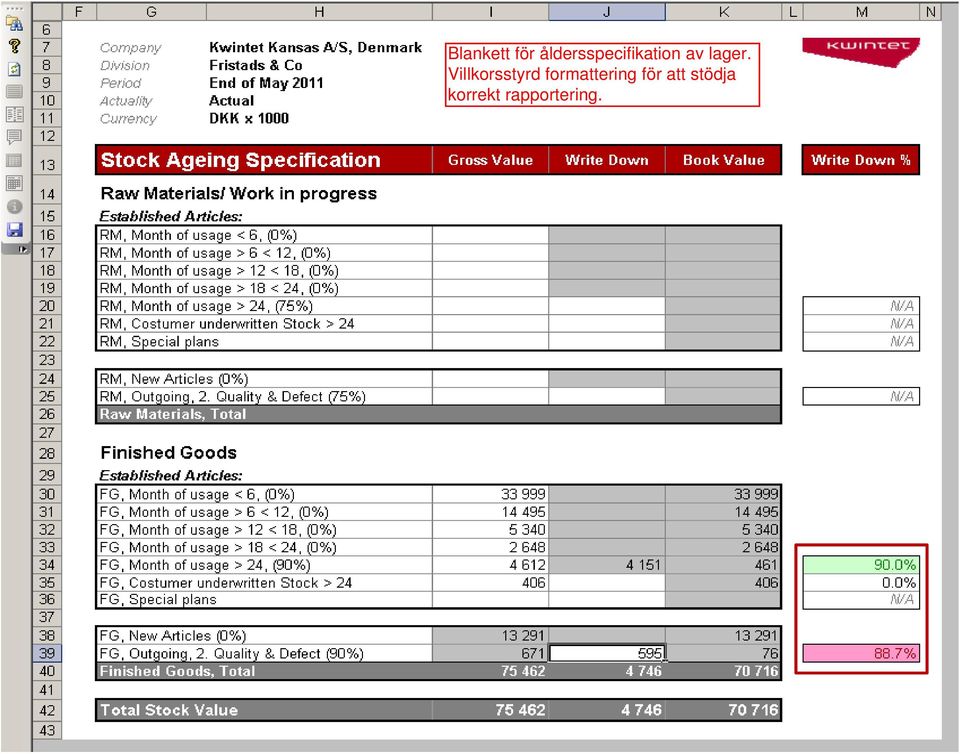The image size is (960, 754).
Task: Select column G header
Action: [x=151, y=12]
